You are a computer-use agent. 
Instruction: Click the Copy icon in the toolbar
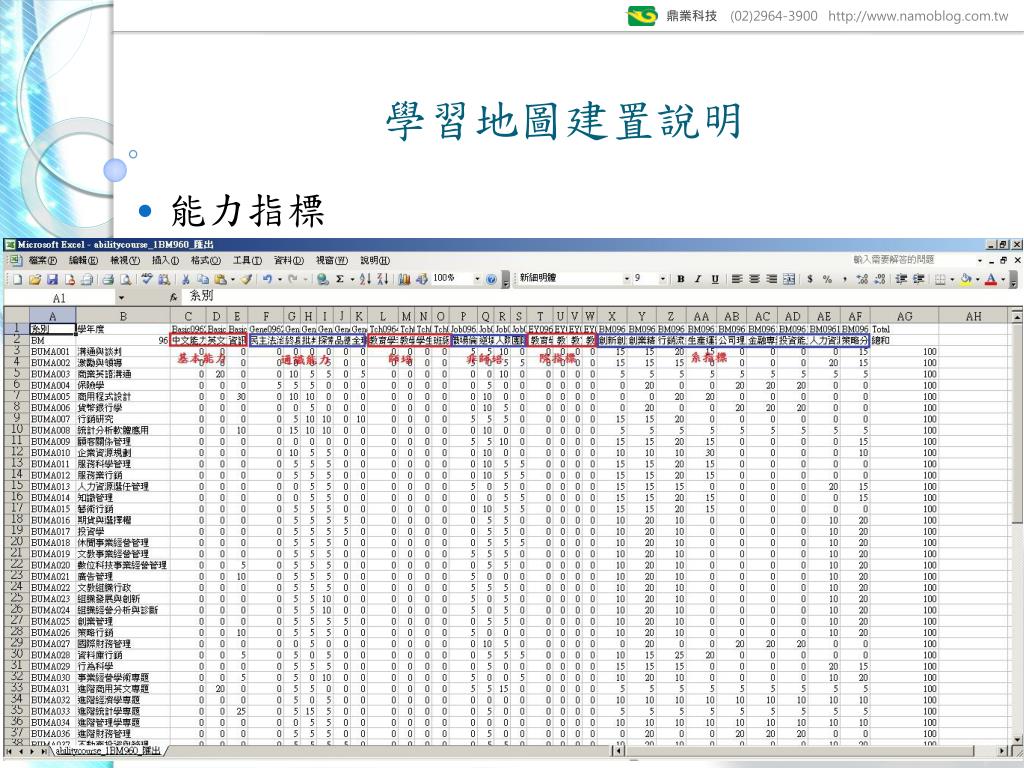coord(203,280)
